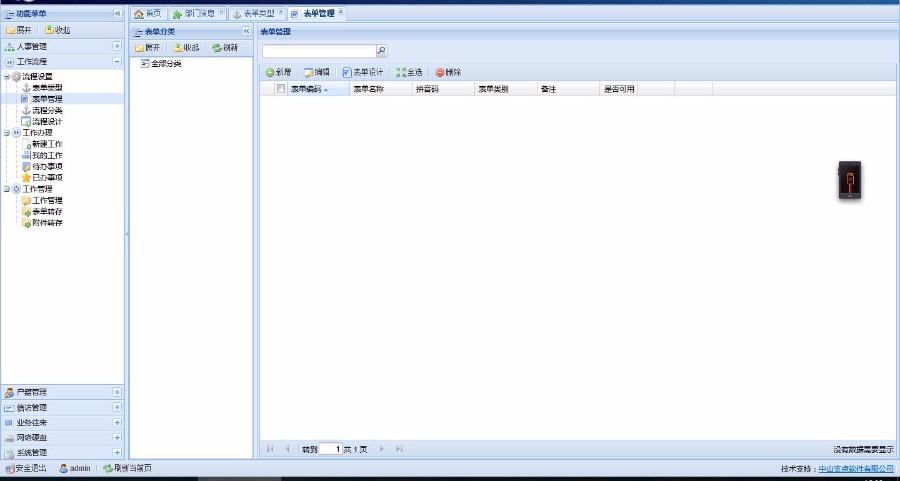Focus the form search input field
Screen dimensions: 900x481
click(x=319, y=51)
